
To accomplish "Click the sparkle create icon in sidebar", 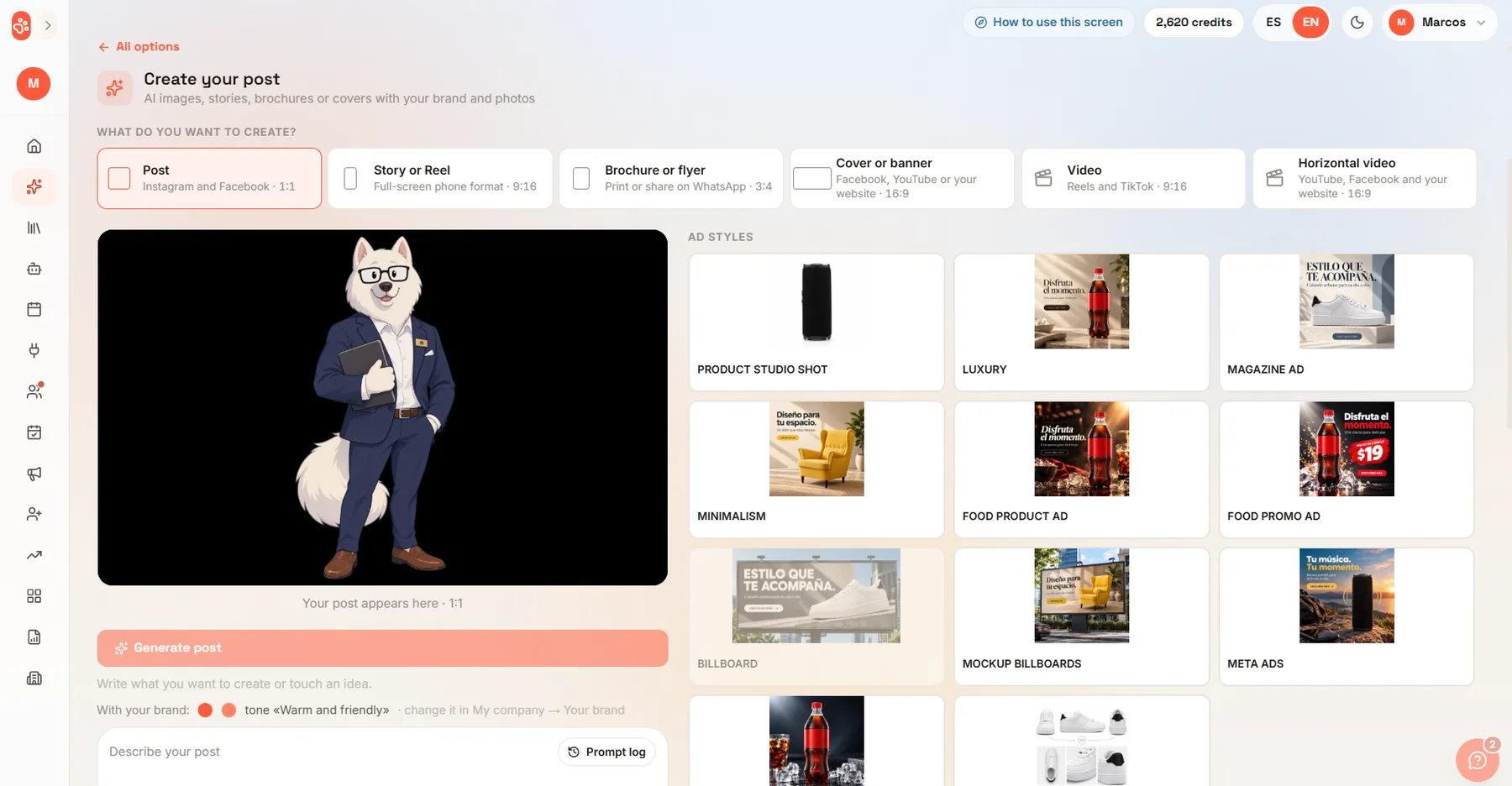I will 34,186.
